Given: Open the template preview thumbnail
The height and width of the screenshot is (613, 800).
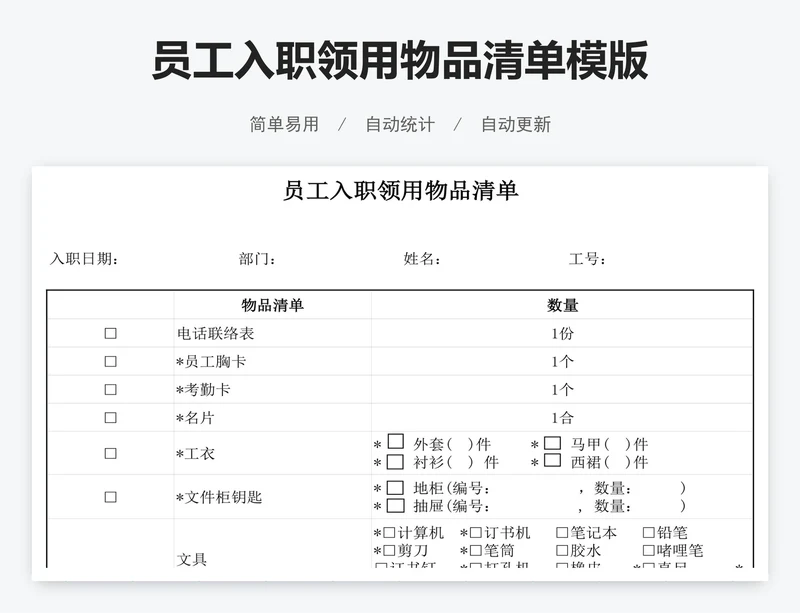Looking at the screenshot, I should (x=400, y=373).
